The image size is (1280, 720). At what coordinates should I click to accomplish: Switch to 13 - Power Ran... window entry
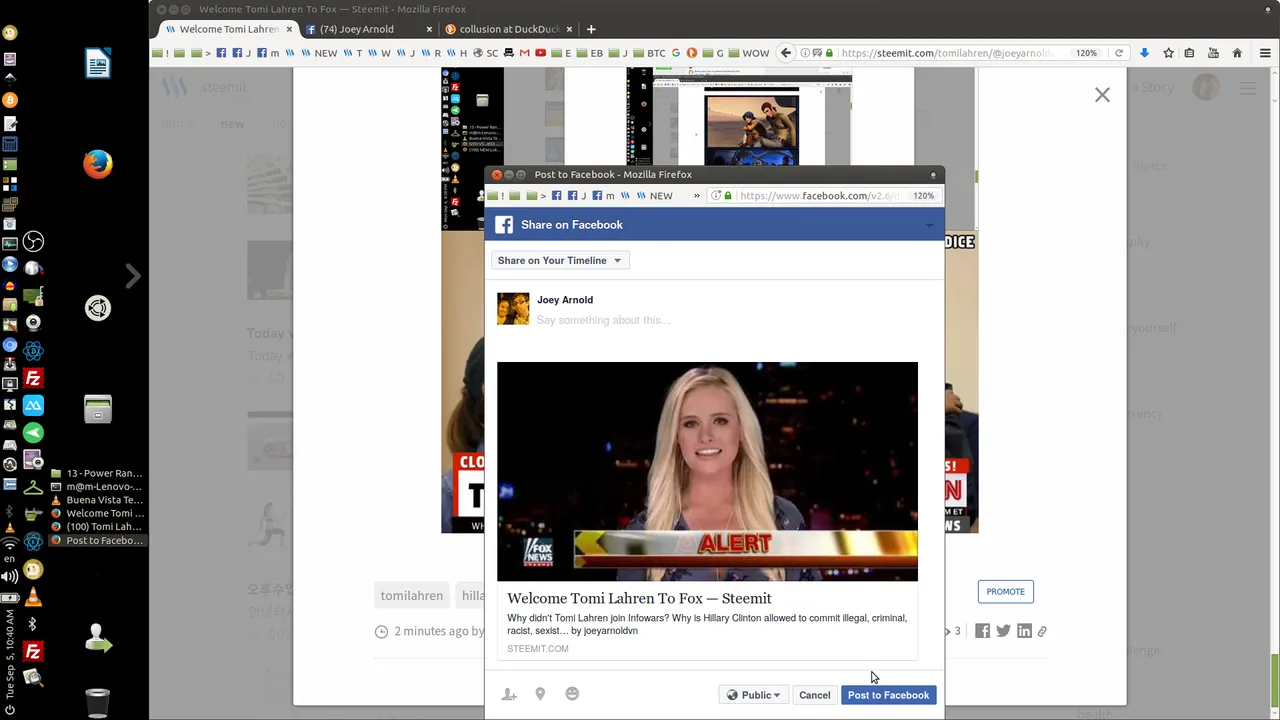(97, 473)
